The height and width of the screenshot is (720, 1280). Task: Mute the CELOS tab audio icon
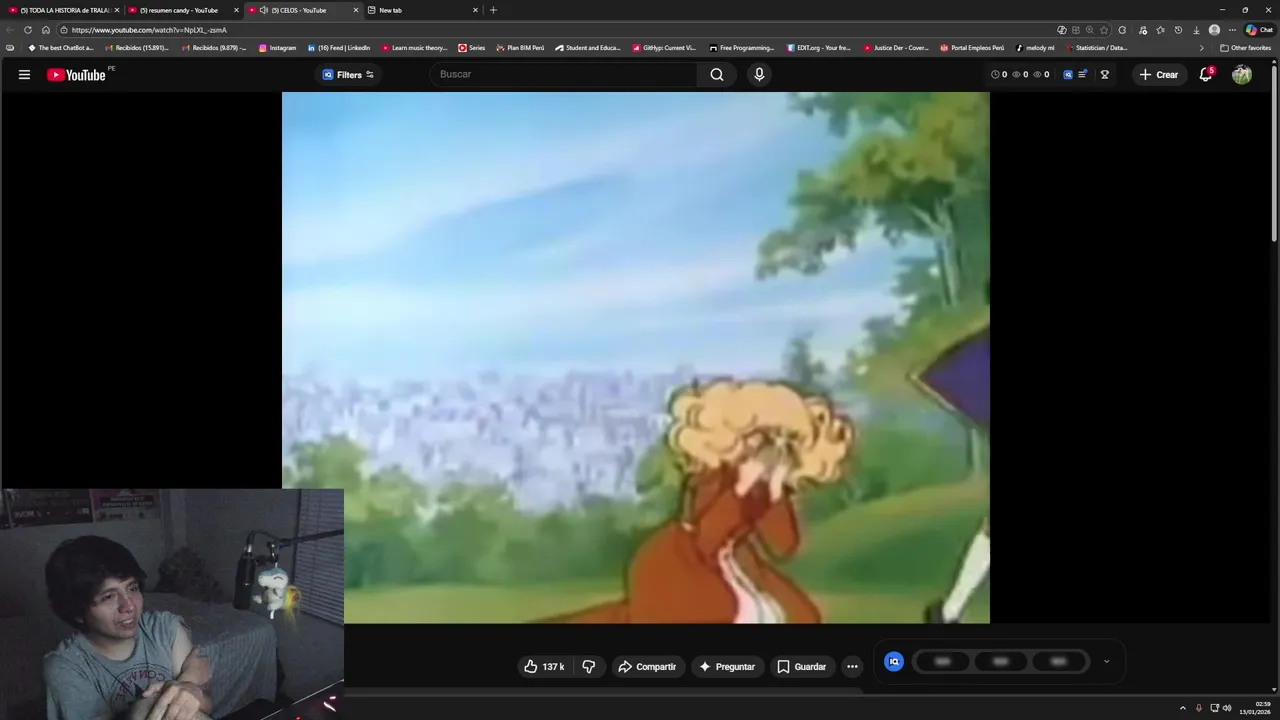pos(263,10)
